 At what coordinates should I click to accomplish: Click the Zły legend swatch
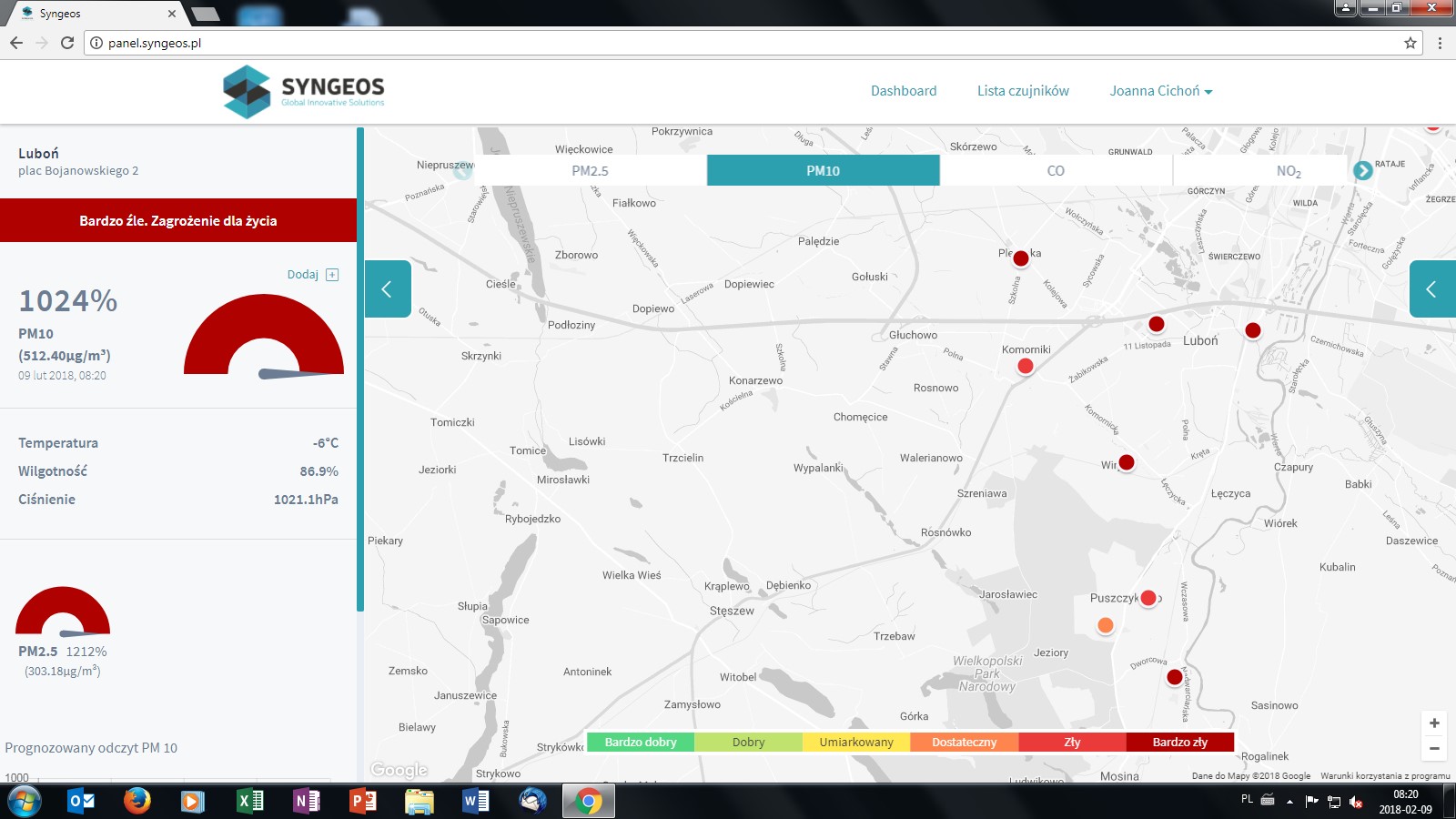[x=1072, y=742]
